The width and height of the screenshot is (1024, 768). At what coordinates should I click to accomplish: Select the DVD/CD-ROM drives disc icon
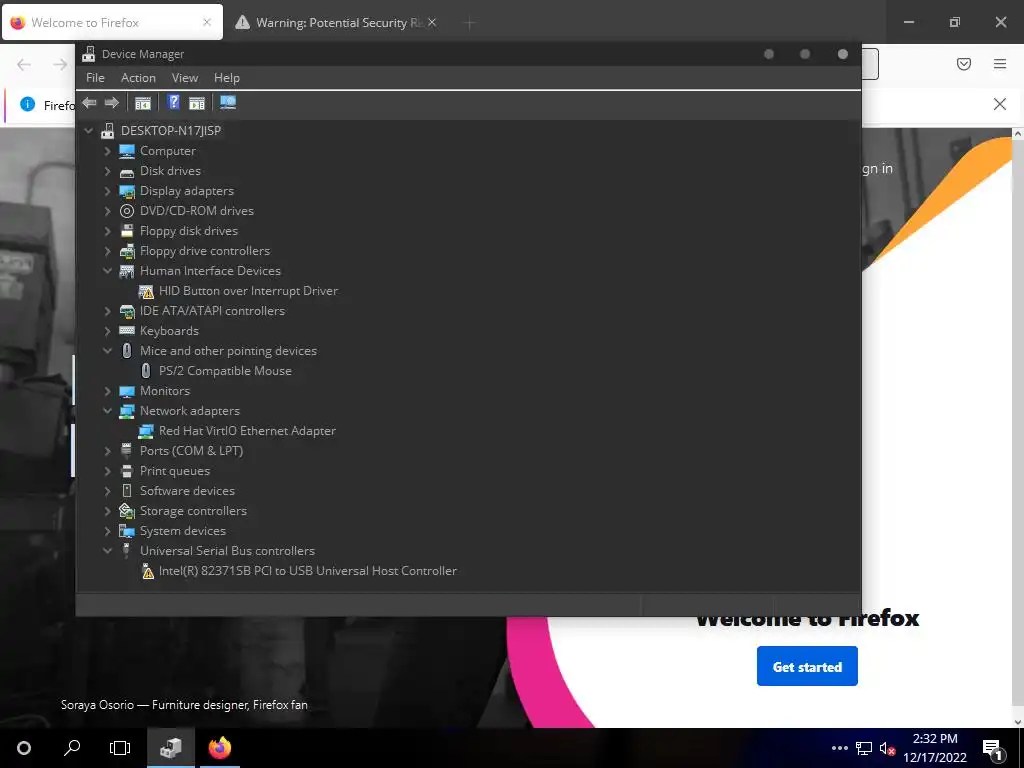tap(127, 211)
